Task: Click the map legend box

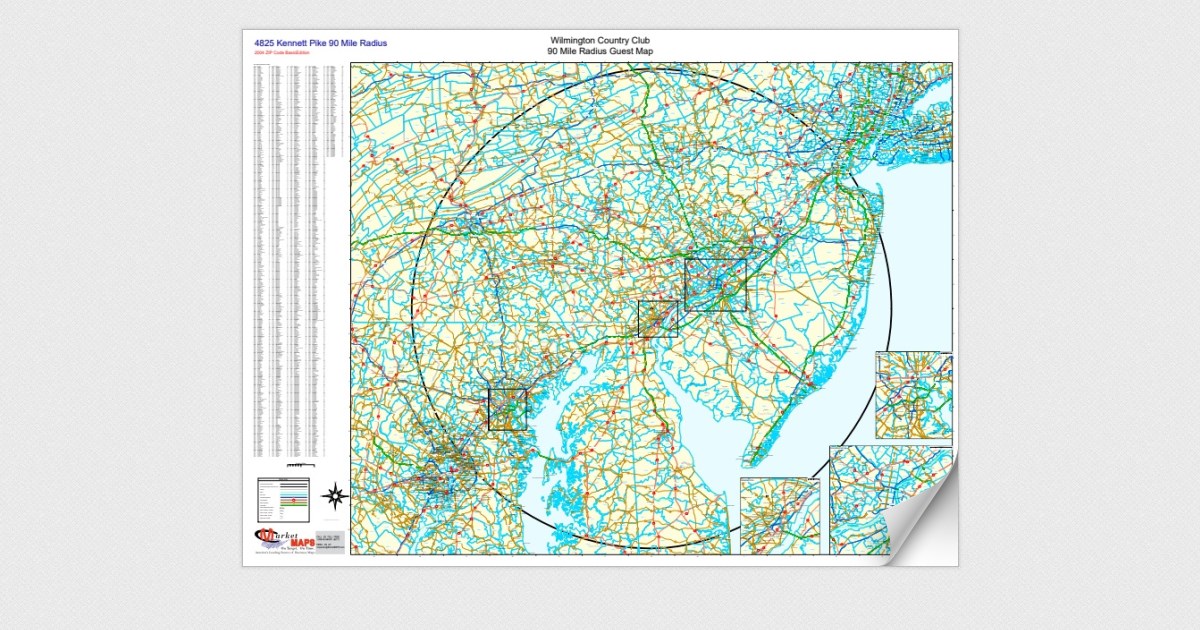Action: pyautogui.click(x=284, y=498)
